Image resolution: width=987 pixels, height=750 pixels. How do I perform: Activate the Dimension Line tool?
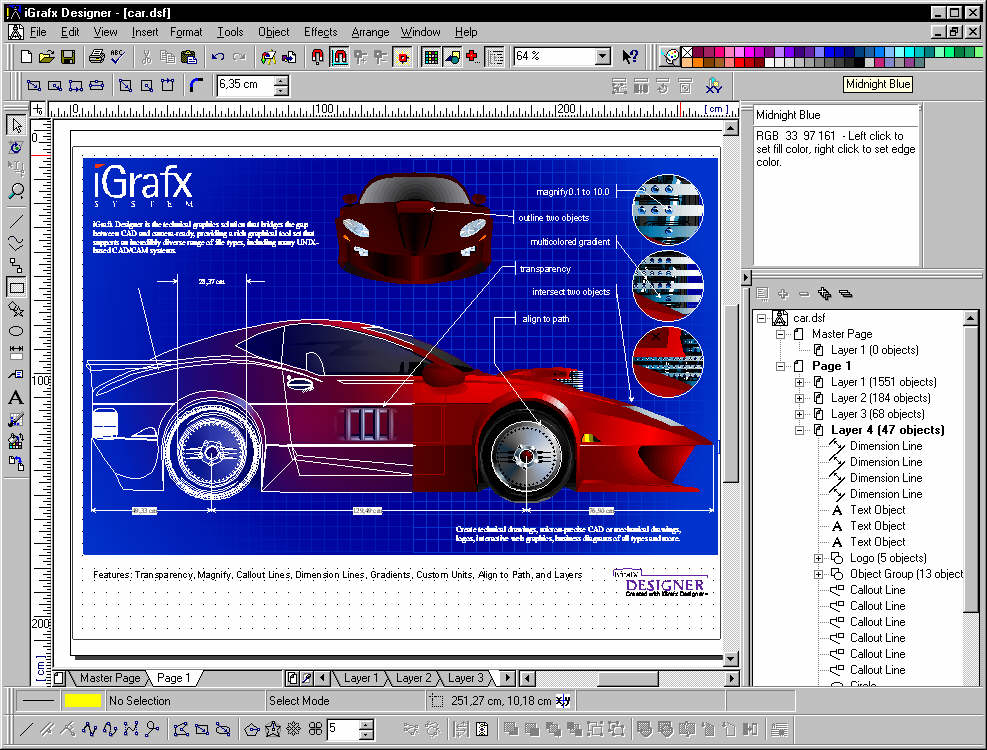pyautogui.click(x=16, y=352)
